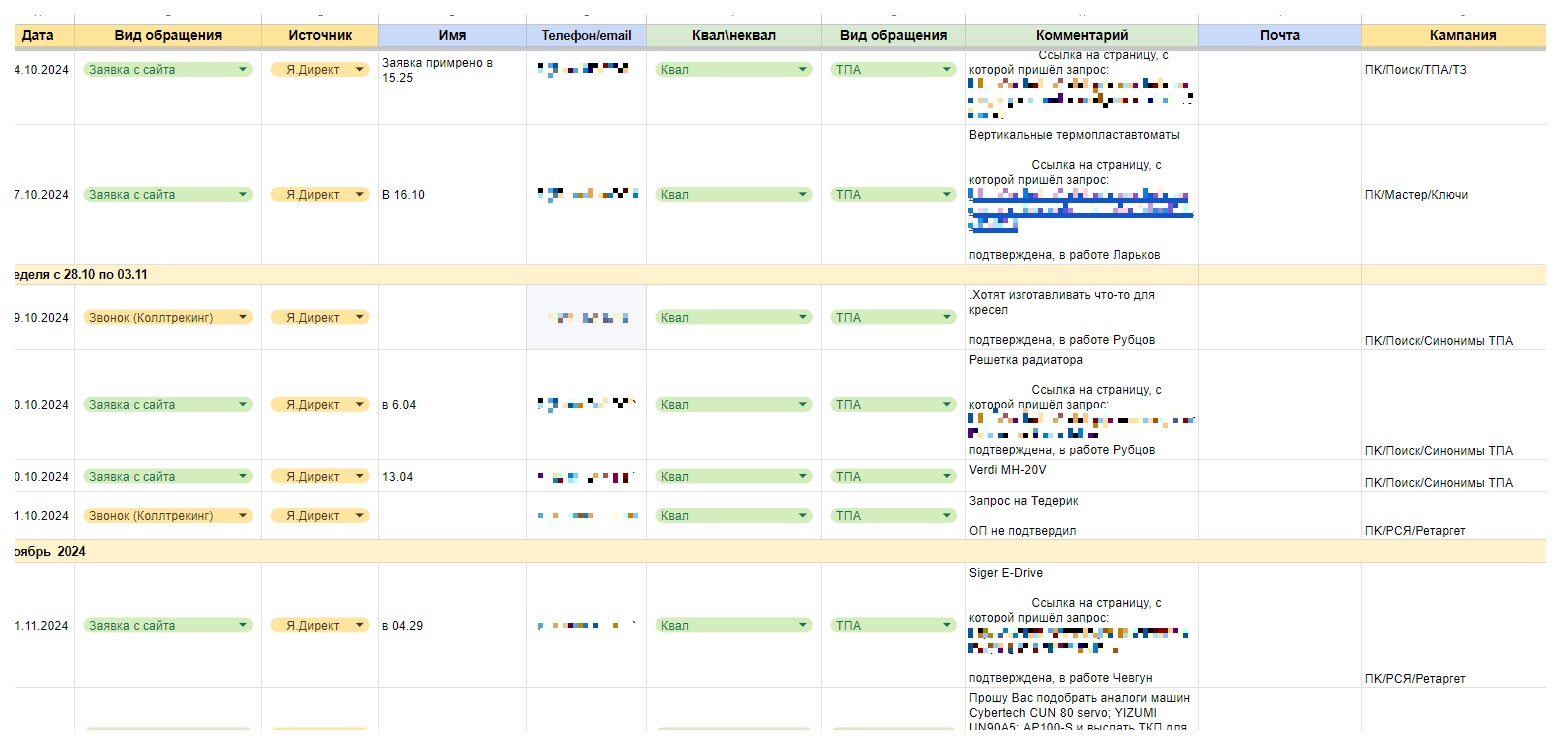Open 'Звонок (Коллтрекинг)' dropdown in the кресел row

click(243, 318)
